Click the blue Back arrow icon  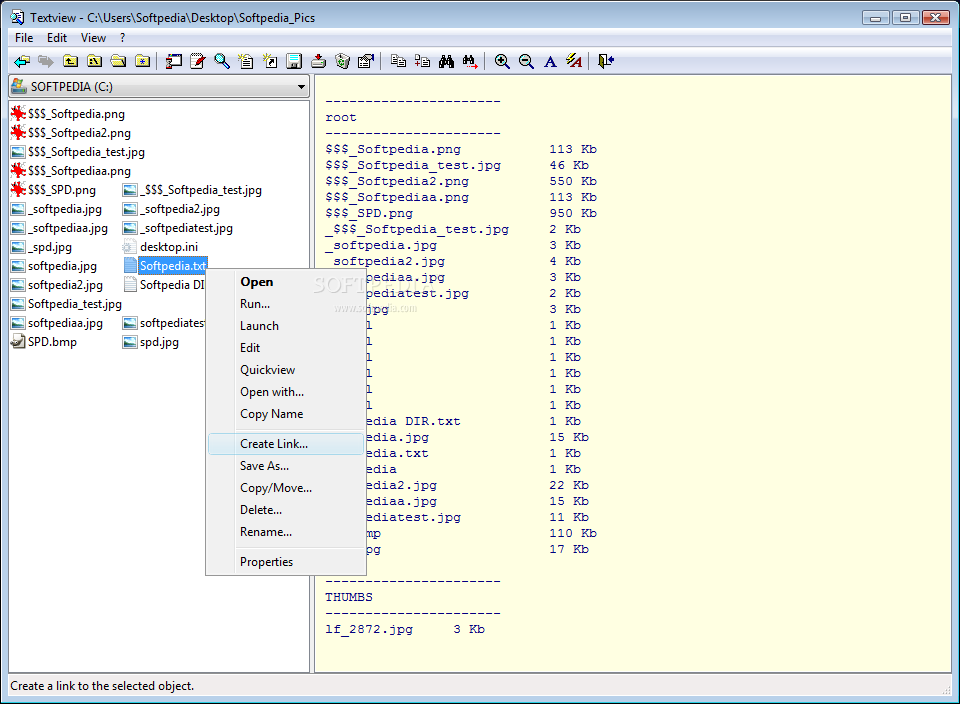click(x=22, y=61)
